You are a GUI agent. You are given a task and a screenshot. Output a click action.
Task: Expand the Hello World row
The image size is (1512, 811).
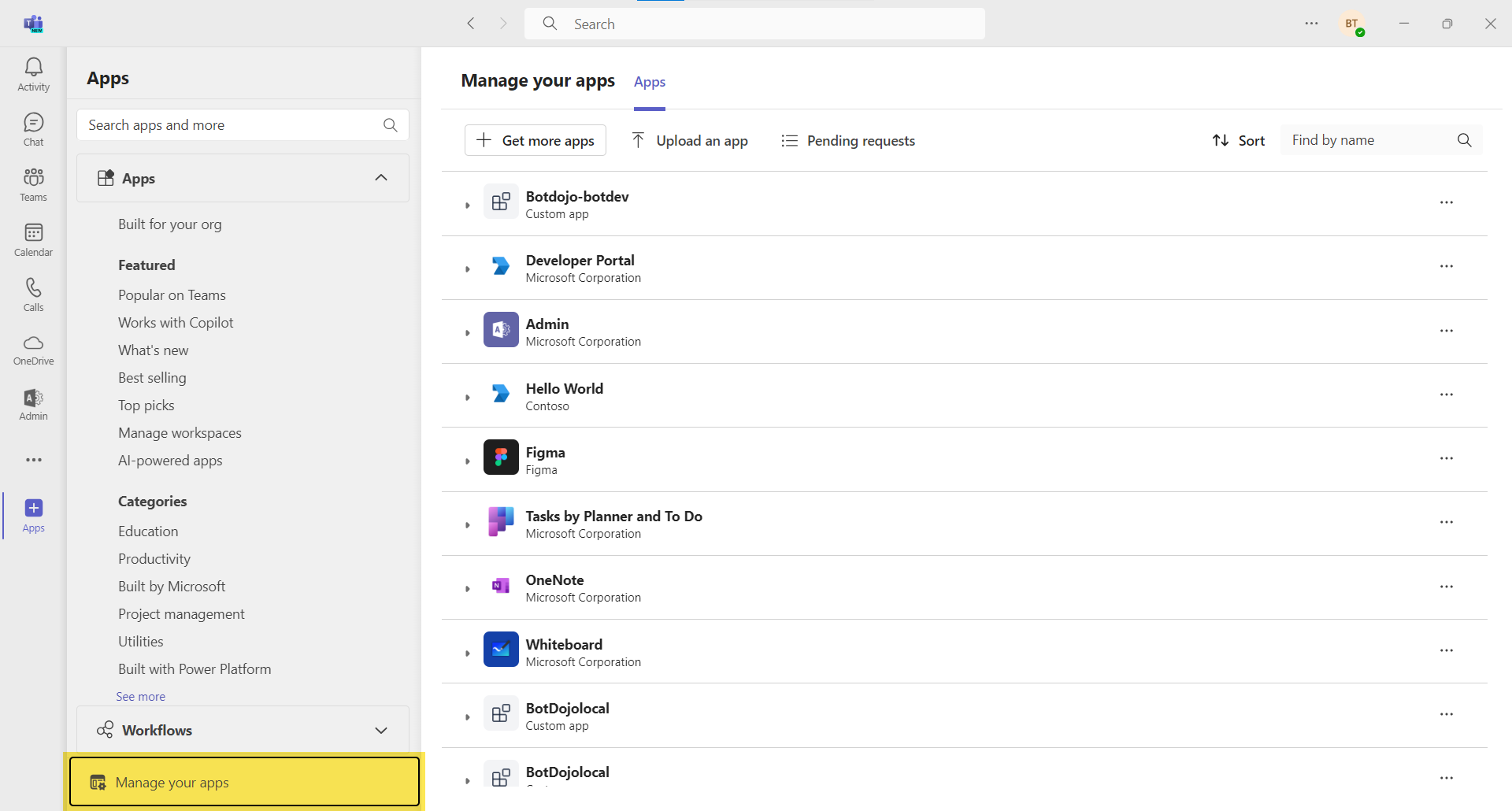[x=467, y=398]
